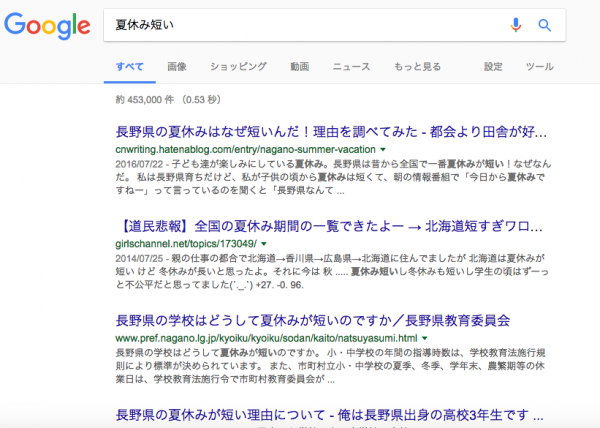Image resolution: width=600 pixels, height=428 pixels.
Task: Click the snippet dated 2014/07/25
Action: coord(332,272)
